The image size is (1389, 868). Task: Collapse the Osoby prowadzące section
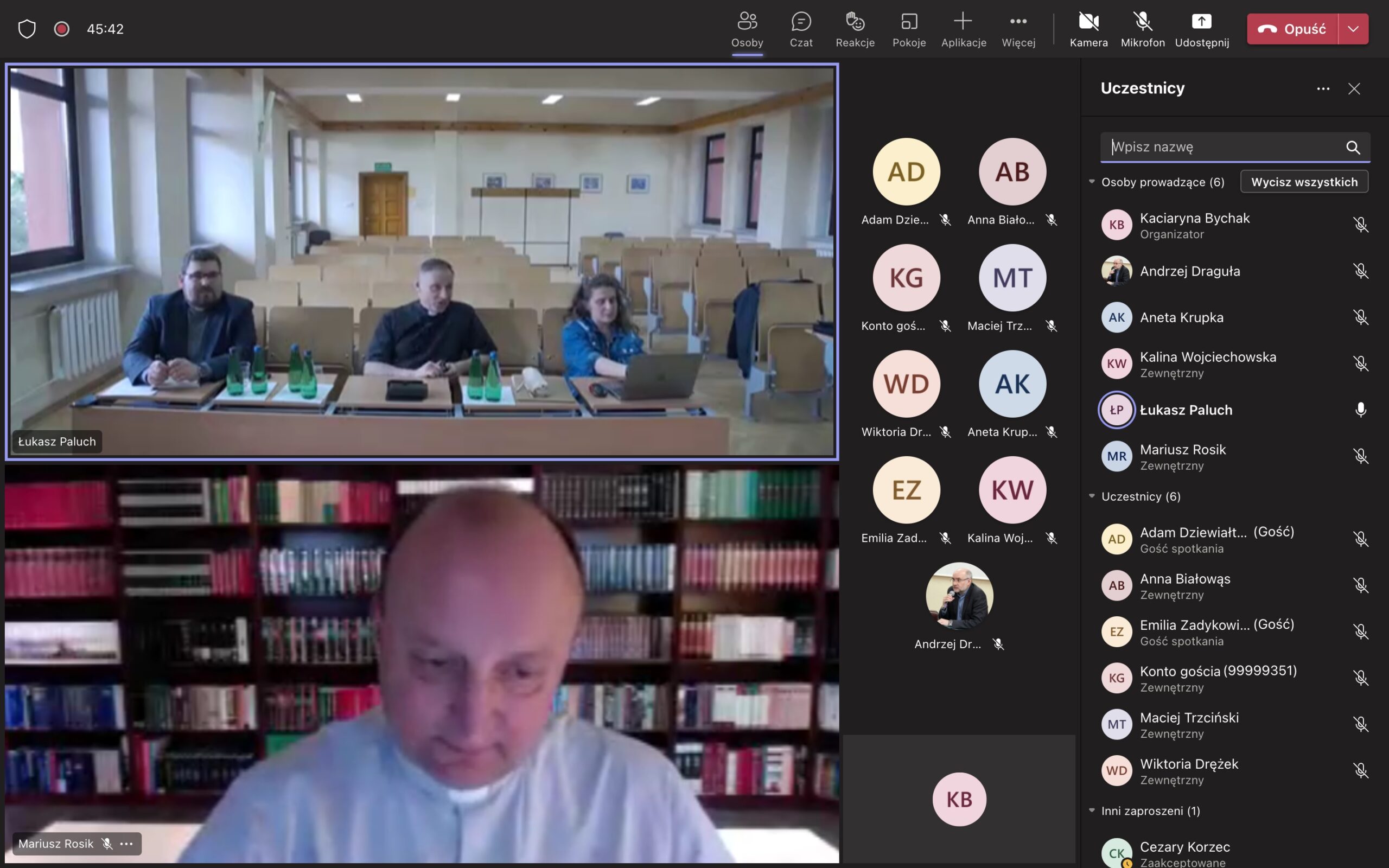click(x=1092, y=182)
